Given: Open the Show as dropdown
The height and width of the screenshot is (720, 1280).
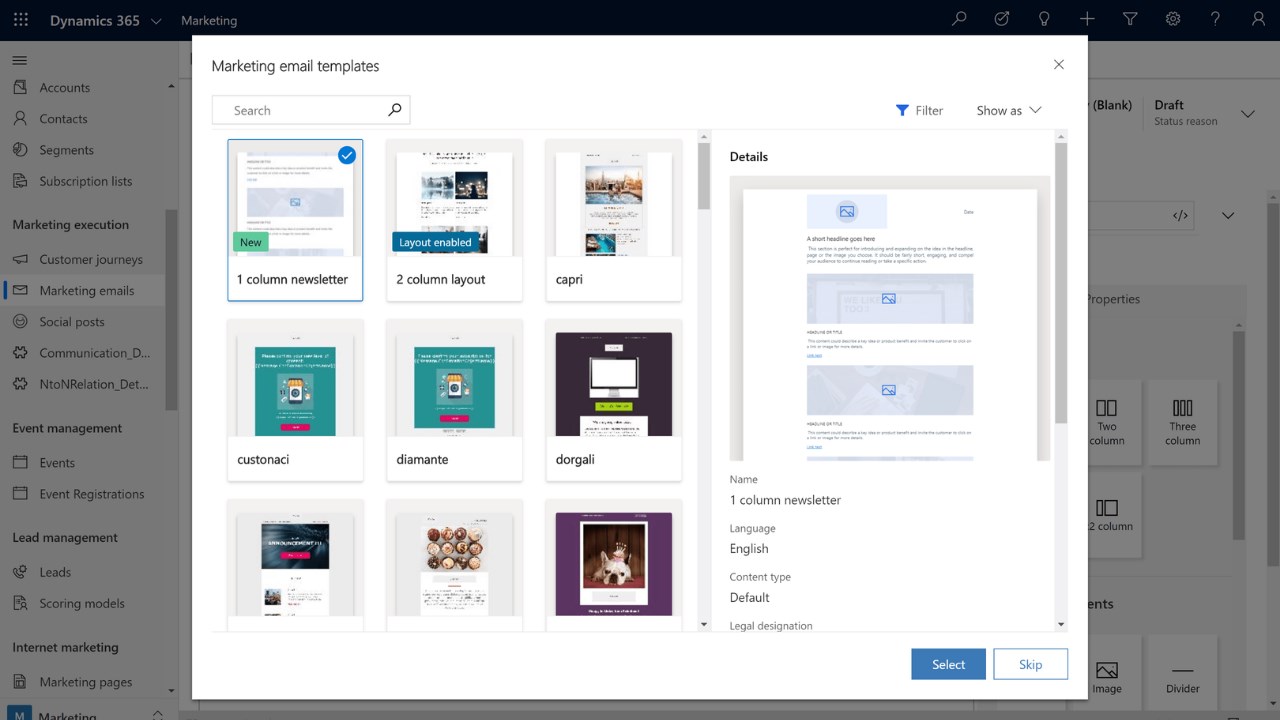Looking at the screenshot, I should [x=1009, y=110].
